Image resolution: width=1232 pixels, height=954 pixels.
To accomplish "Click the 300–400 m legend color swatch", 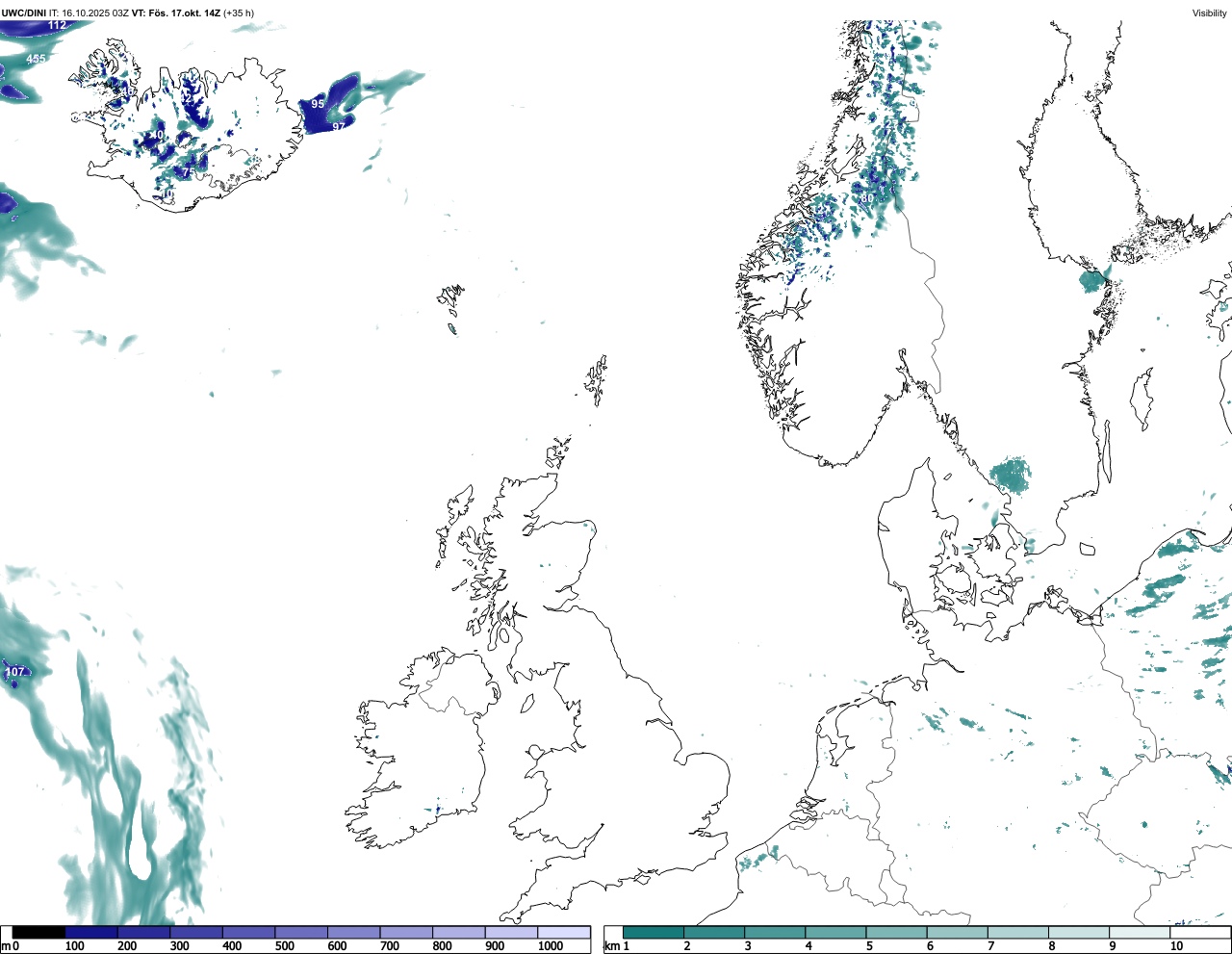I will point(196,932).
